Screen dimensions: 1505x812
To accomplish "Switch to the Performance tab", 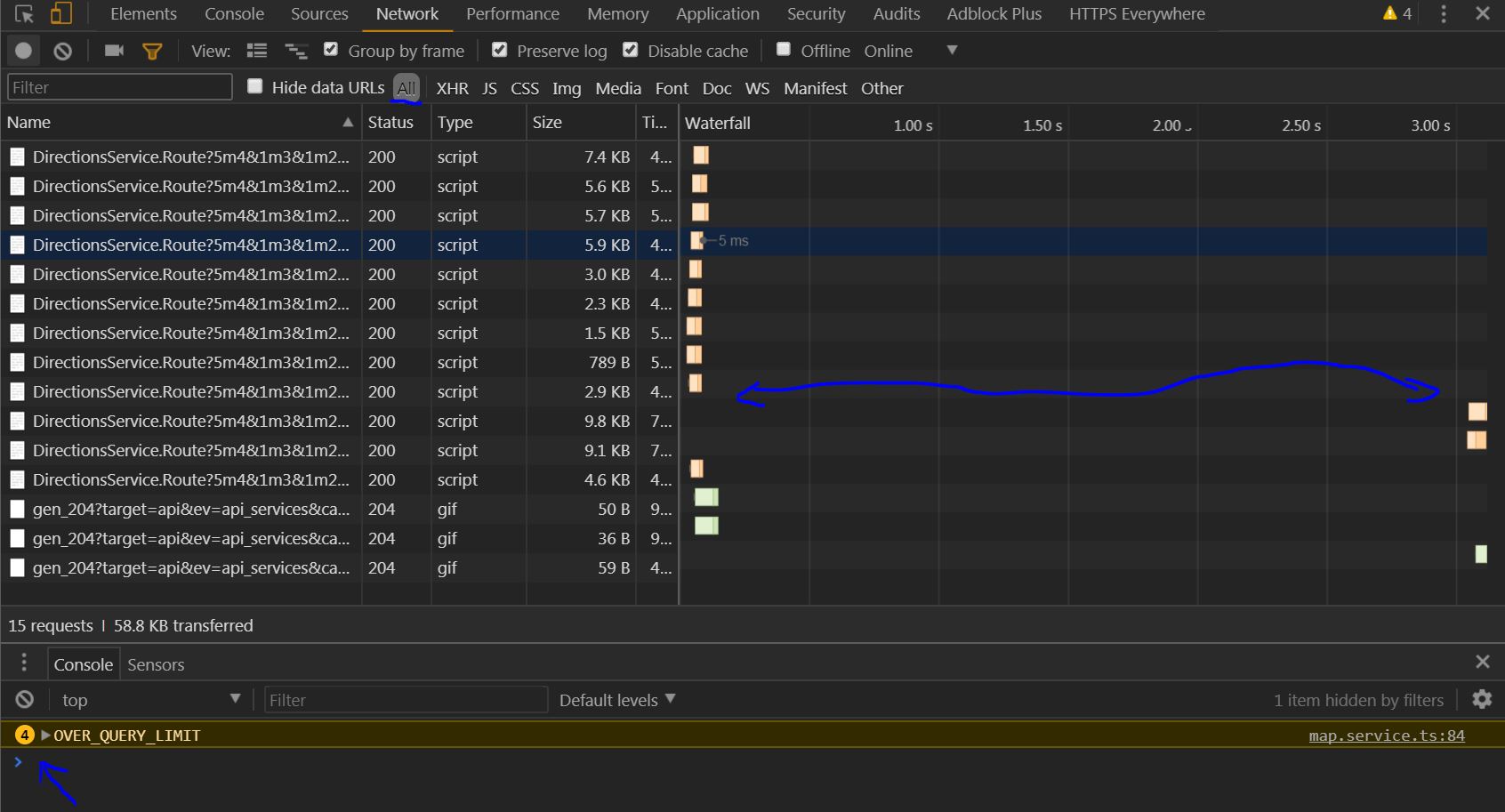I will (512, 13).
